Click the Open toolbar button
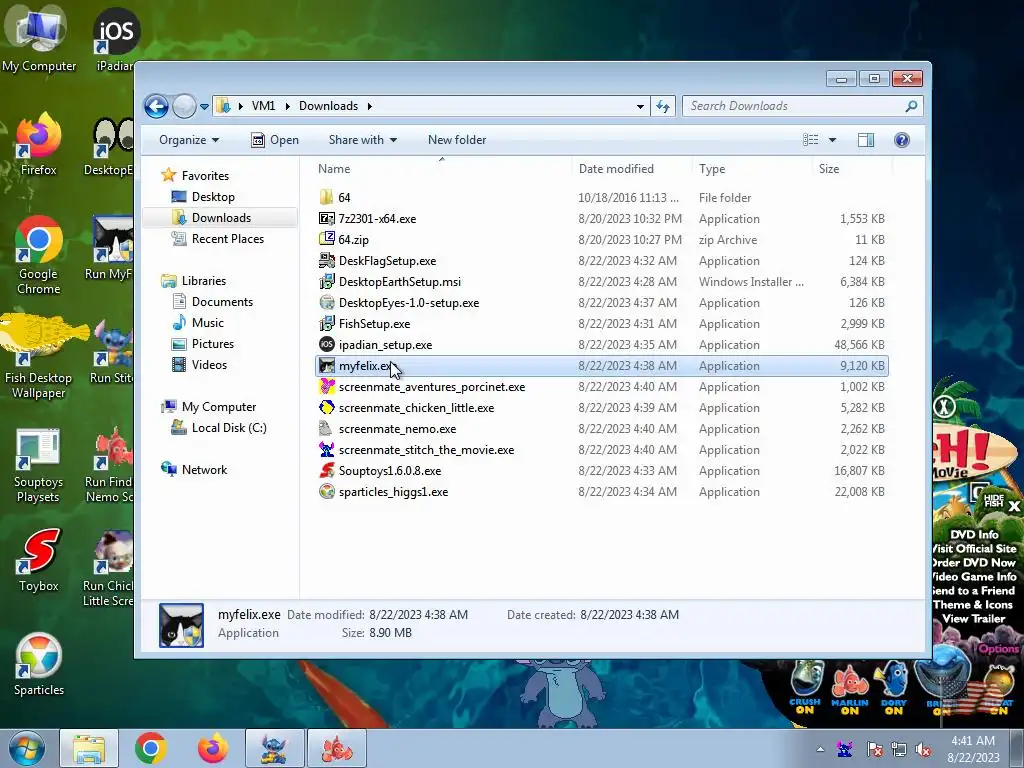 [275, 140]
